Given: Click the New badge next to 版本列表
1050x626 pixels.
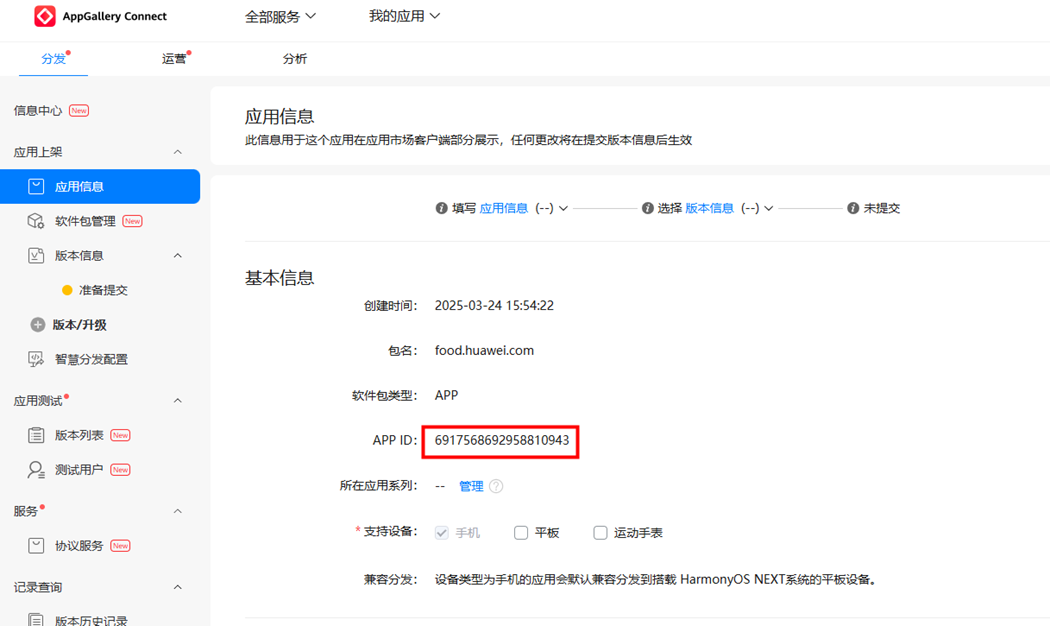Looking at the screenshot, I should point(121,435).
